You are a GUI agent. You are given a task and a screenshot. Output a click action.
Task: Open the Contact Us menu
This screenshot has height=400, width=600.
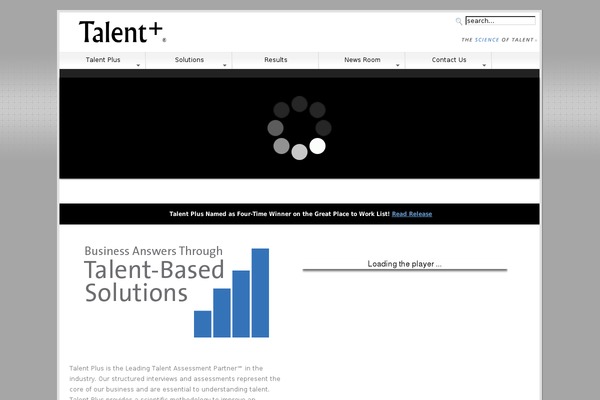click(x=448, y=60)
